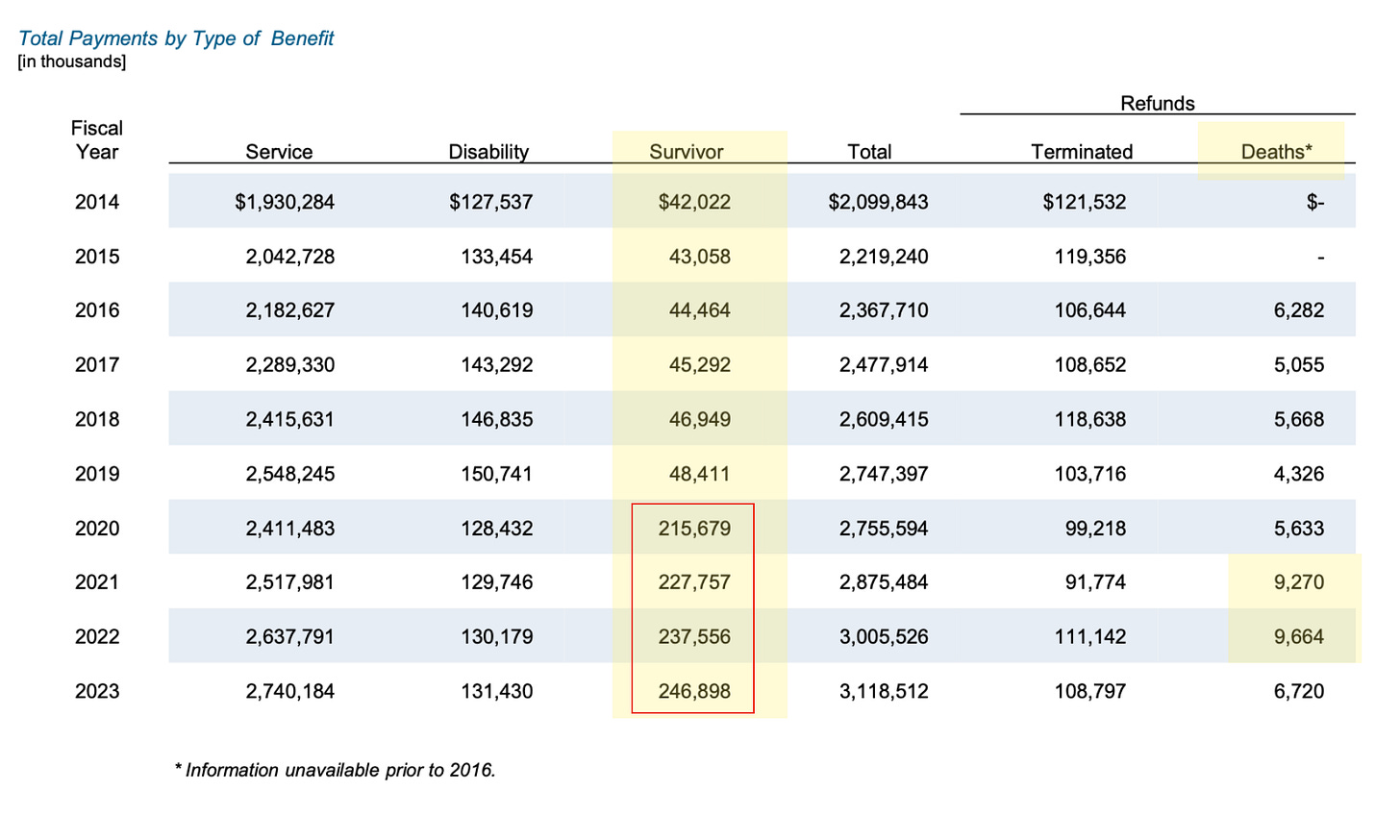Click the fiscal year 2023 row label
The width and height of the screenshot is (1400, 840).
[x=97, y=691]
